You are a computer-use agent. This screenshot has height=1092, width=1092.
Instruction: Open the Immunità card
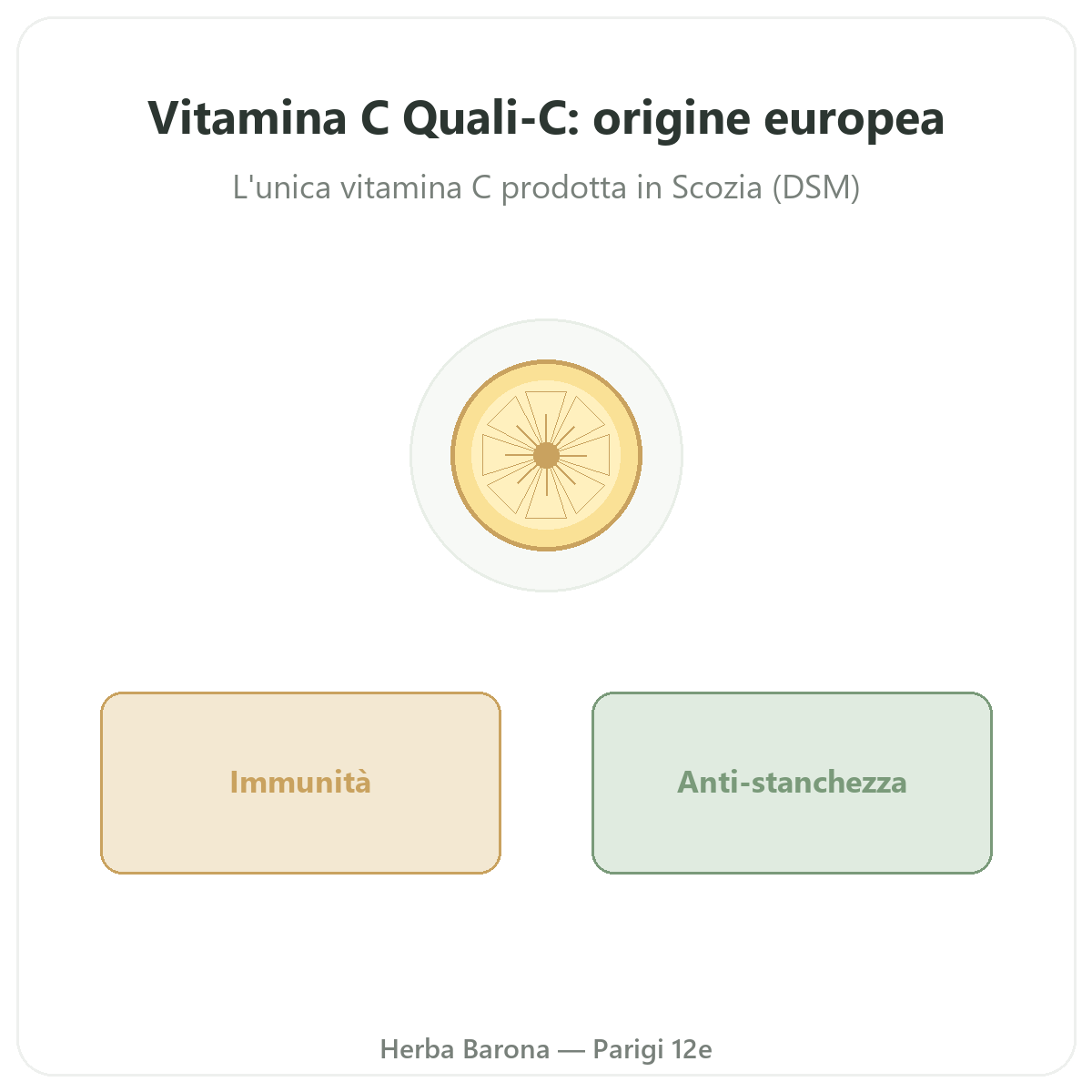coord(300,783)
